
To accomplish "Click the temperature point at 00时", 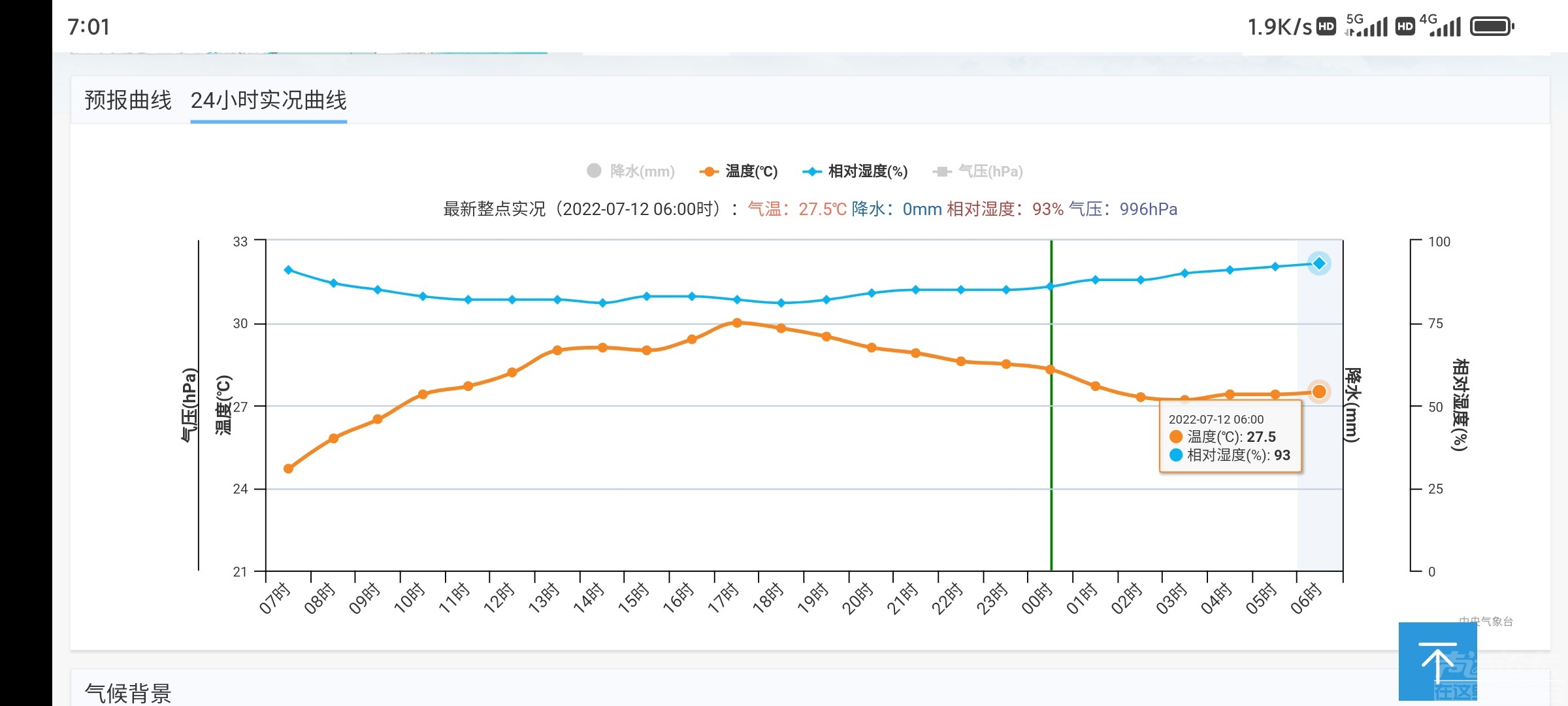I will click(x=1051, y=370).
